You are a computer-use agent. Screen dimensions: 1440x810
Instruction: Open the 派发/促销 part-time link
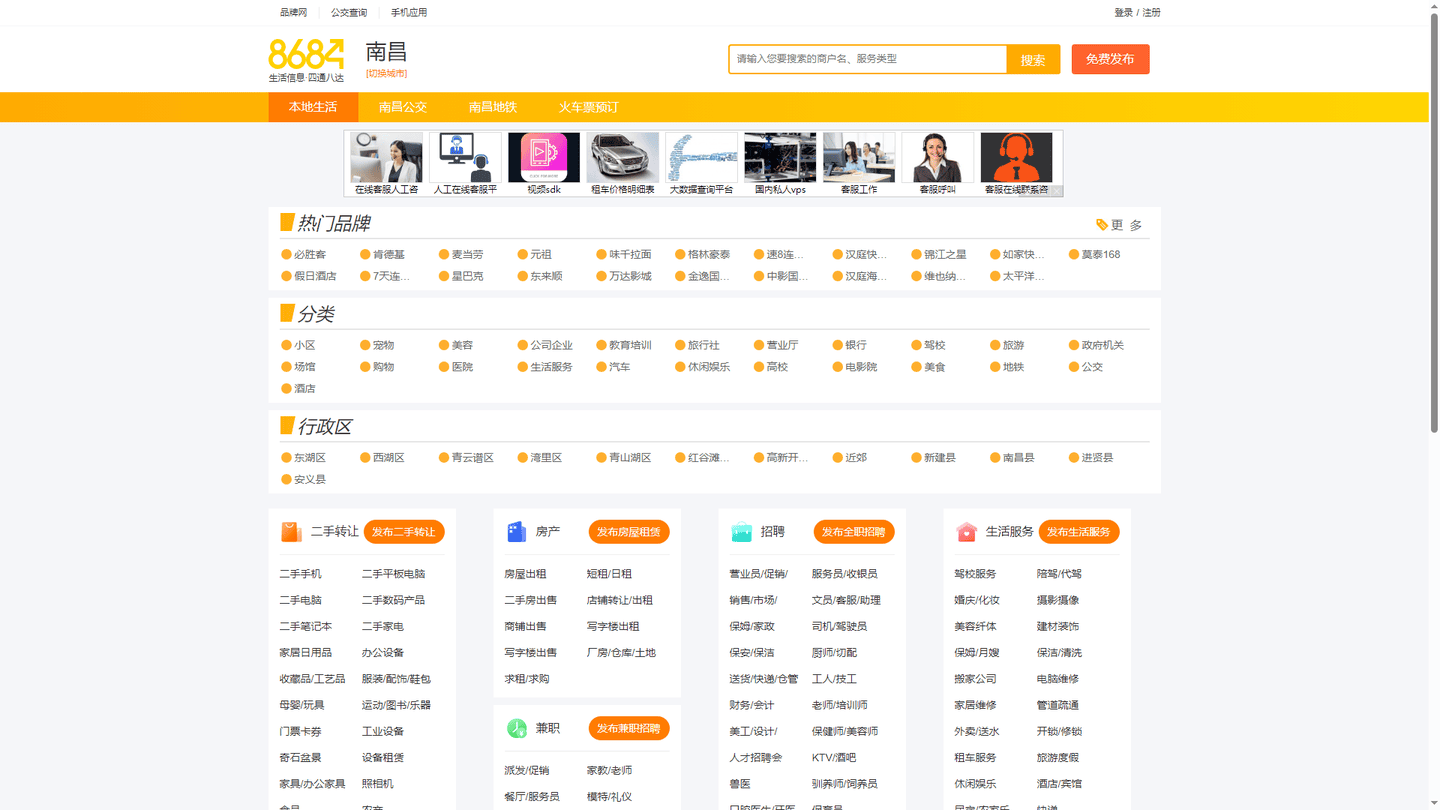(x=527, y=770)
